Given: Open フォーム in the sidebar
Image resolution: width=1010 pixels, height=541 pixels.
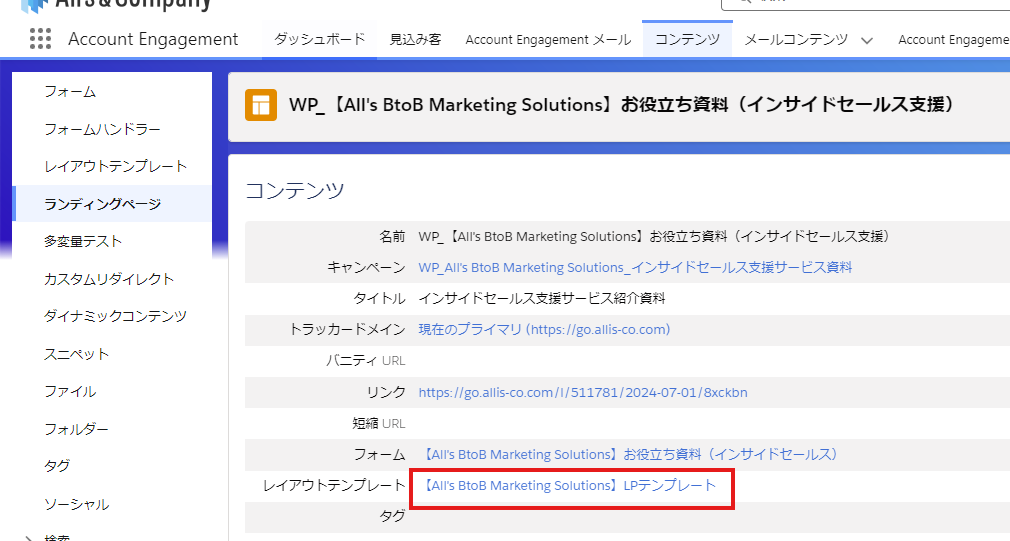Looking at the screenshot, I should (x=70, y=92).
